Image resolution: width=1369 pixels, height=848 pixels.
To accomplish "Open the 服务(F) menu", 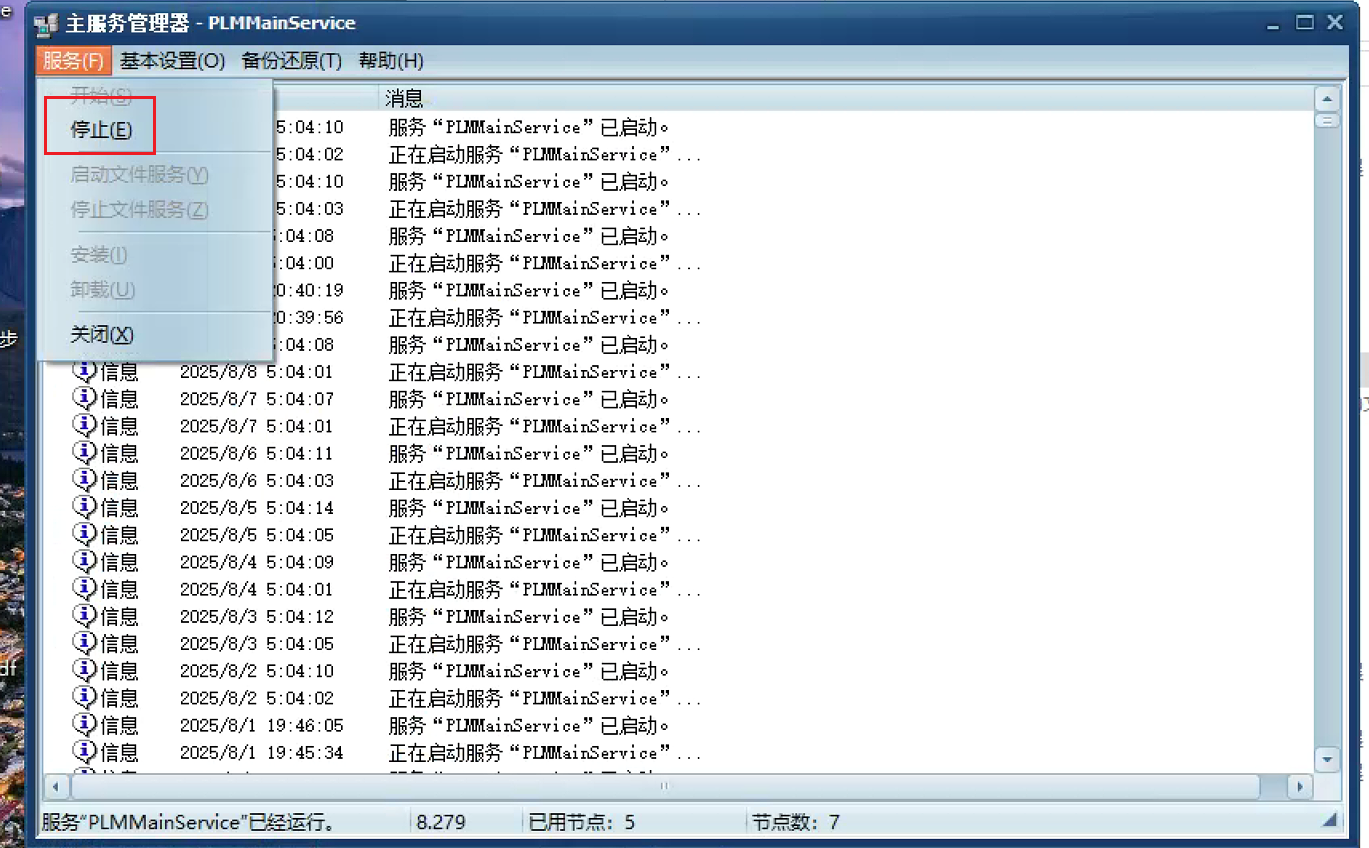I will click(74, 61).
